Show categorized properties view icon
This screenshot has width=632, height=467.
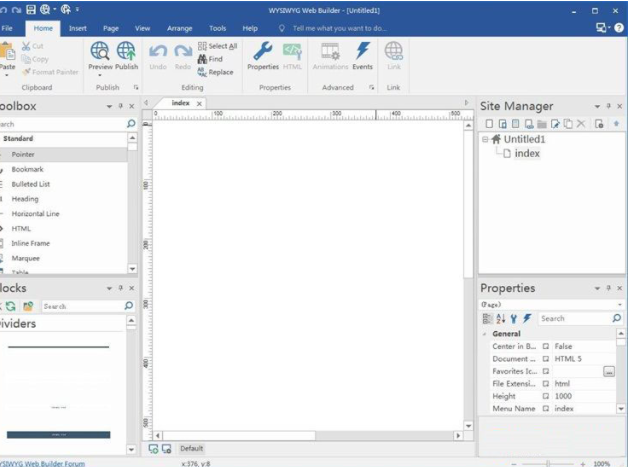click(487, 319)
